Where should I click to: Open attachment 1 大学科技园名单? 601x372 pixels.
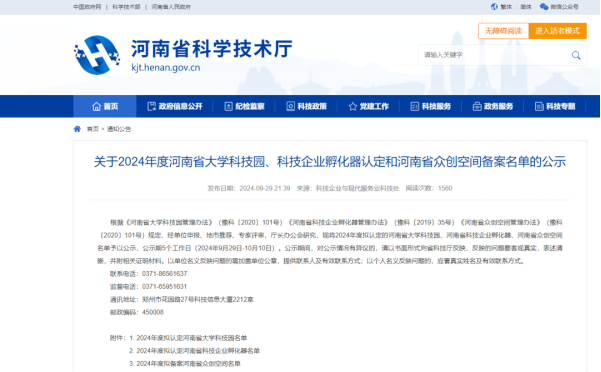(192, 338)
